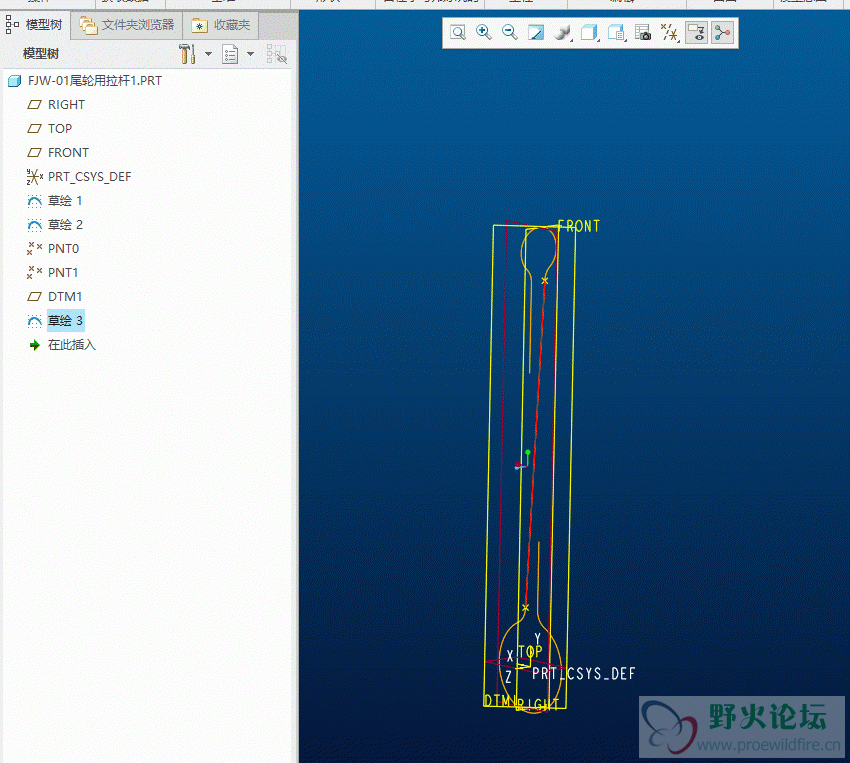This screenshot has height=763, width=850.
Task: Select 草绘 2 sketch feature
Action: 55,224
